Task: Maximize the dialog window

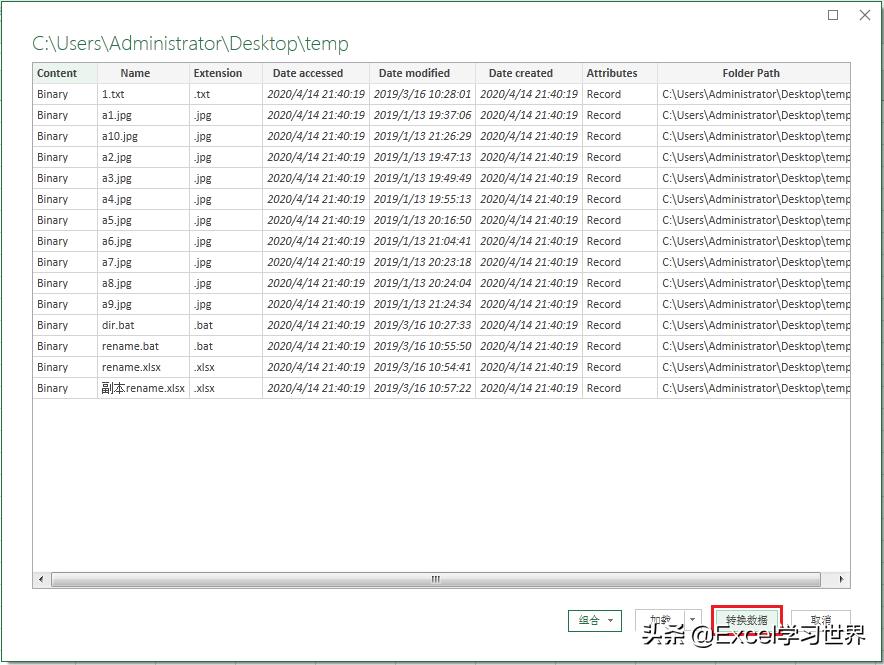Action: (x=833, y=15)
